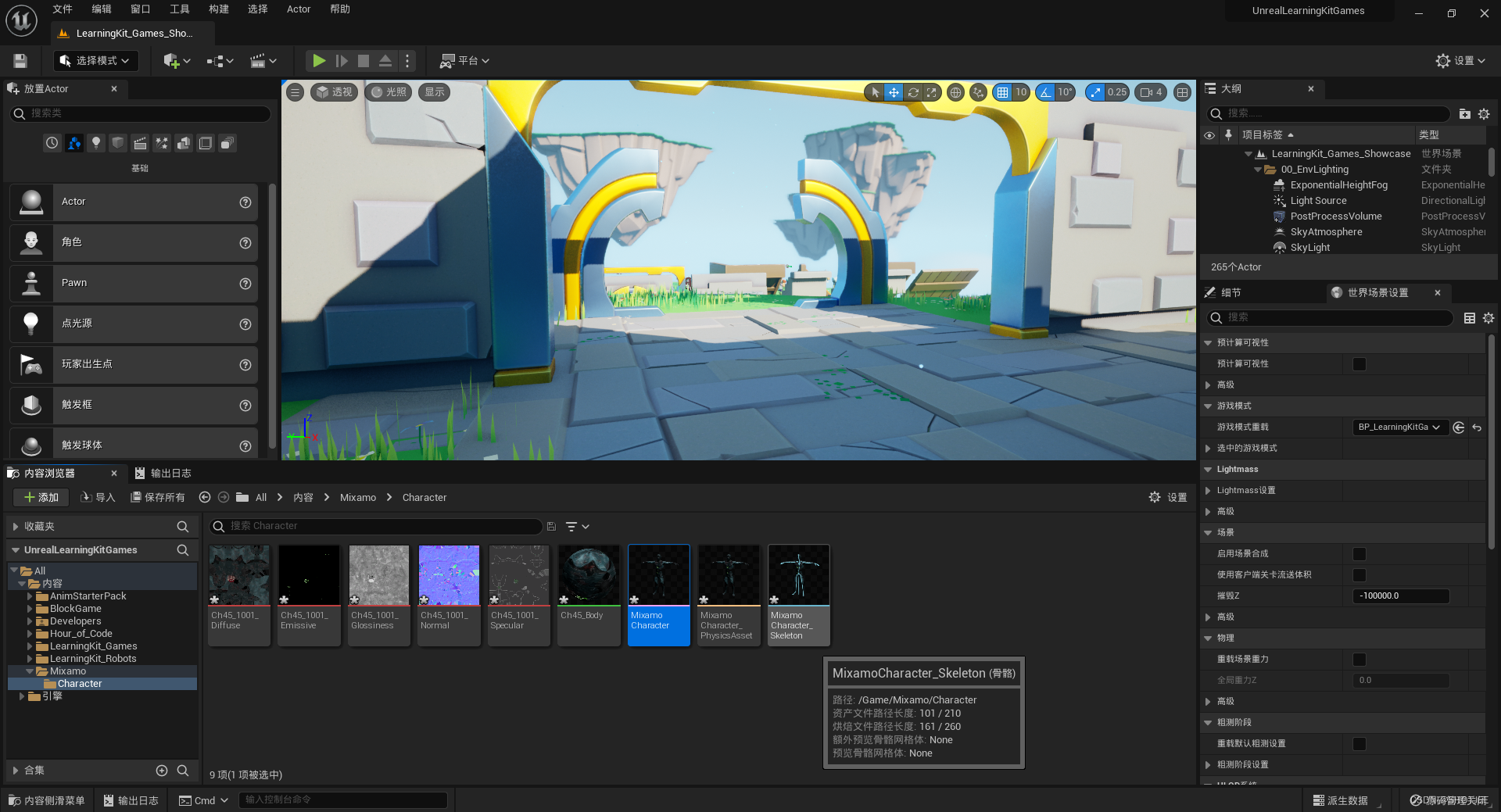Screen dimensions: 1501x812
Task: Stop simulation with the square stop button
Action: pos(364,61)
